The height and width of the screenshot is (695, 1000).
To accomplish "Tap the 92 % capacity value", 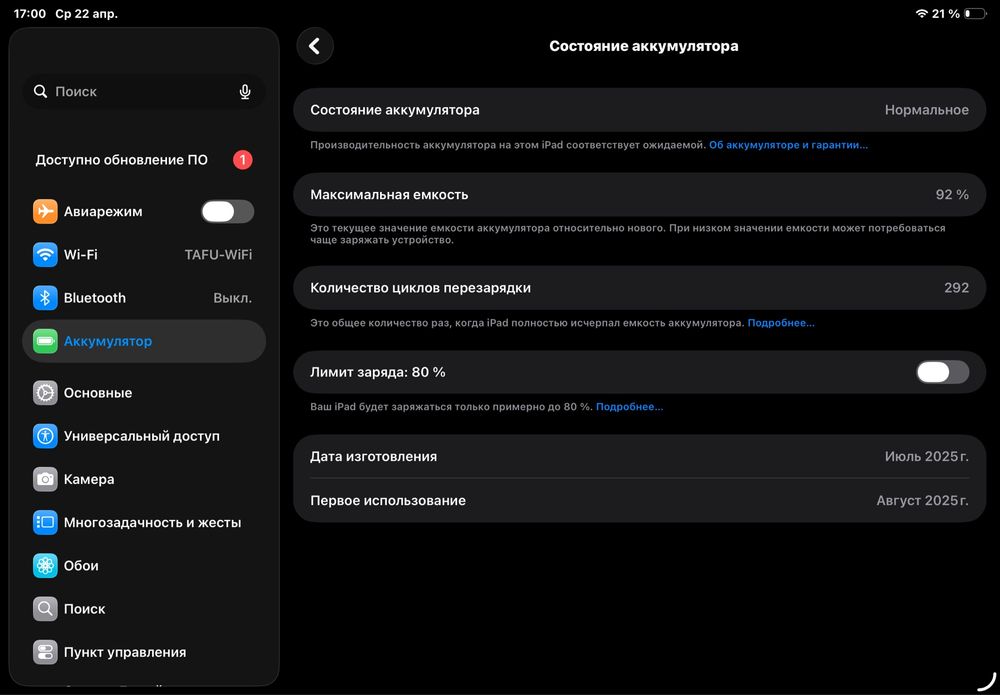I will (x=952, y=194).
